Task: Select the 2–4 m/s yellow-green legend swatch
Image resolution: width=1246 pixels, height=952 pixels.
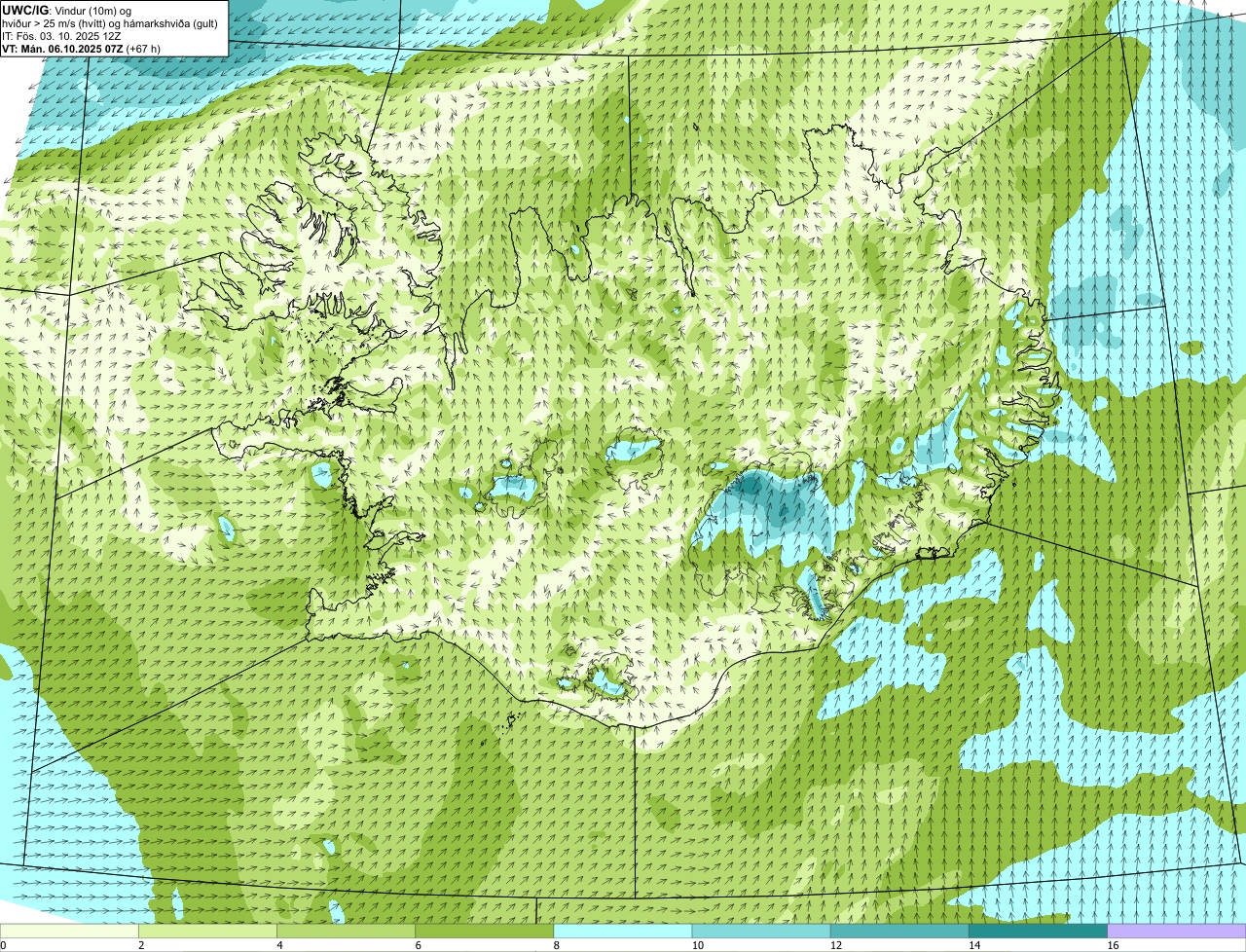Action: 207,931
